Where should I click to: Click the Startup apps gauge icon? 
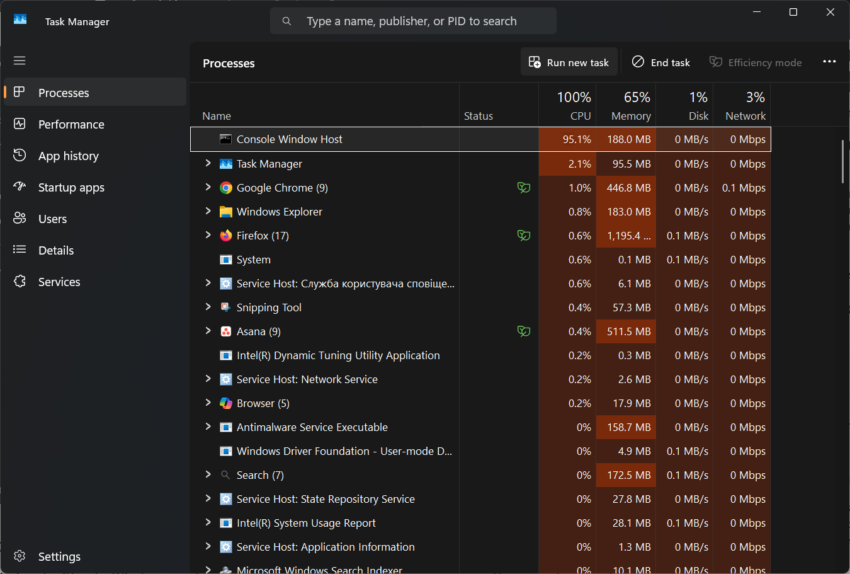coord(20,186)
